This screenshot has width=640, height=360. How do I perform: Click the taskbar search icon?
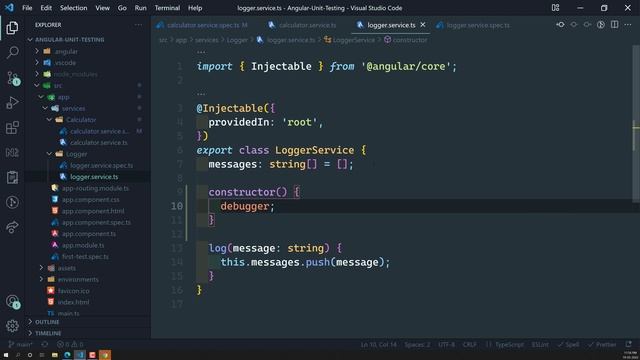18,355
